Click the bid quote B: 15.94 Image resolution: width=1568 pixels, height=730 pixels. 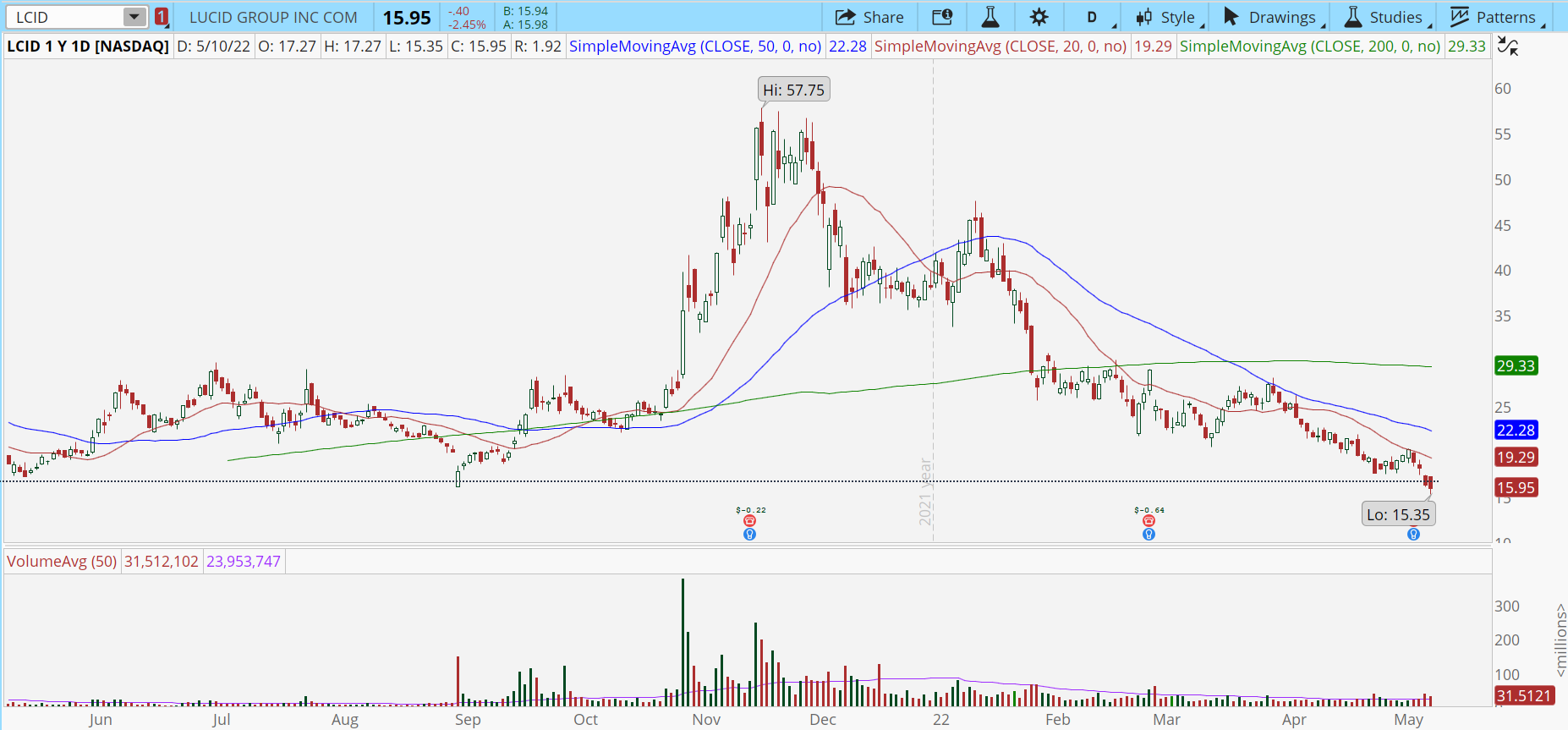[x=525, y=11]
